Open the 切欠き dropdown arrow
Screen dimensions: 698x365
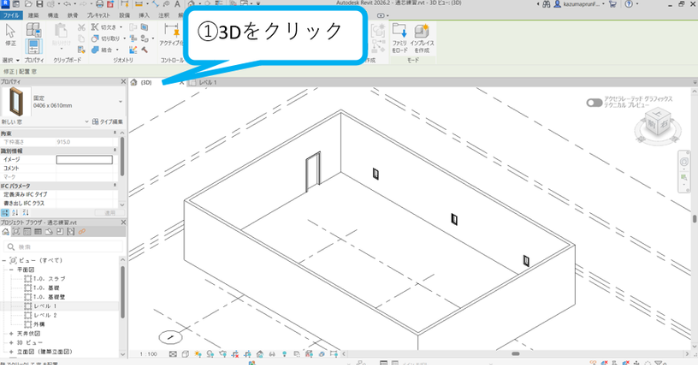121,27
